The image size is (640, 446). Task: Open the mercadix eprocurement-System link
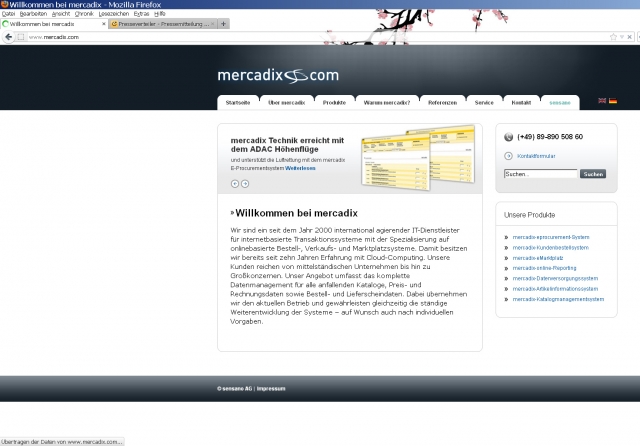coord(551,237)
